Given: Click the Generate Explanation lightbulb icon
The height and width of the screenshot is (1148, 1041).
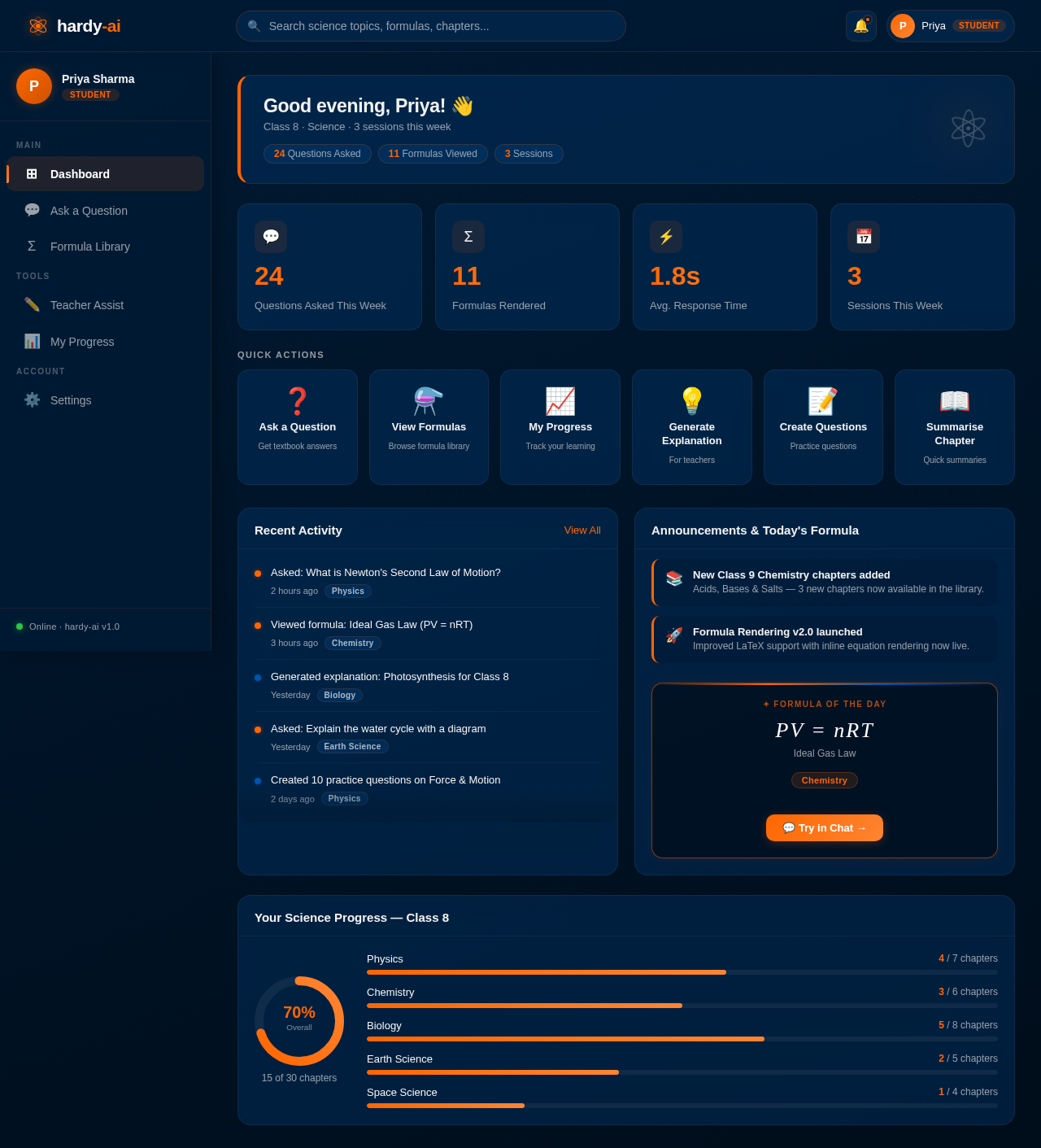Looking at the screenshot, I should 691,400.
